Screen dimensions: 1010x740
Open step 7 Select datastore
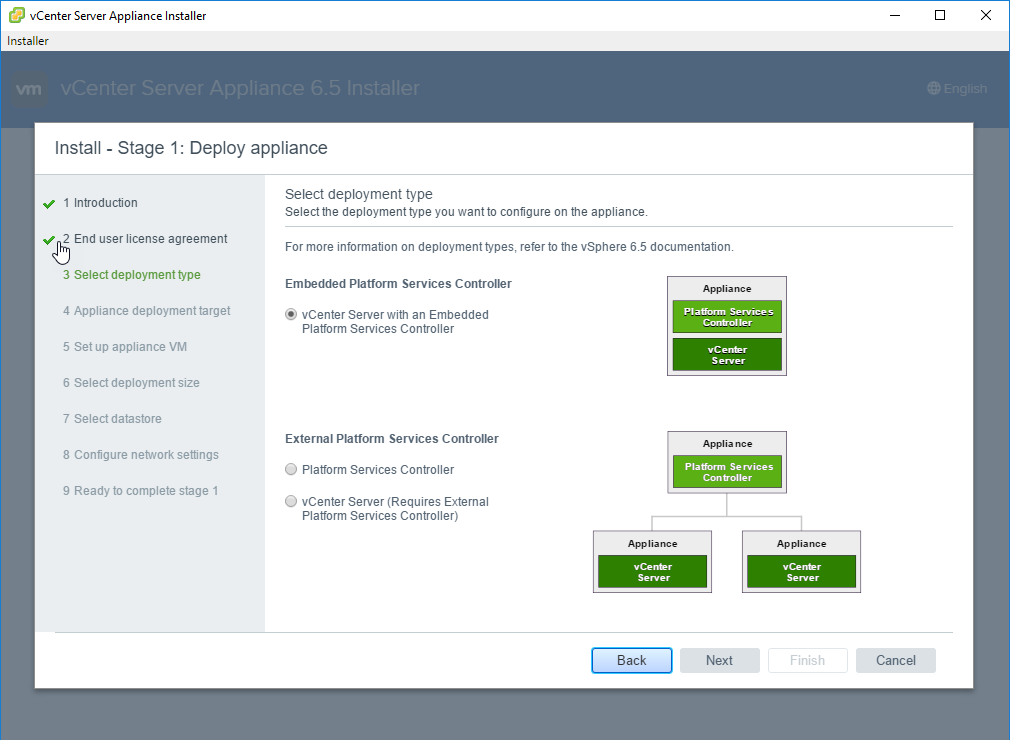112,419
